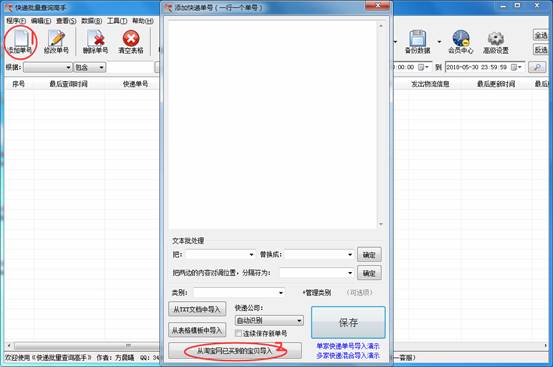Click the 添加单号 toolbar icon in main window
Viewport: 553px width, 367px height.
tap(20, 41)
